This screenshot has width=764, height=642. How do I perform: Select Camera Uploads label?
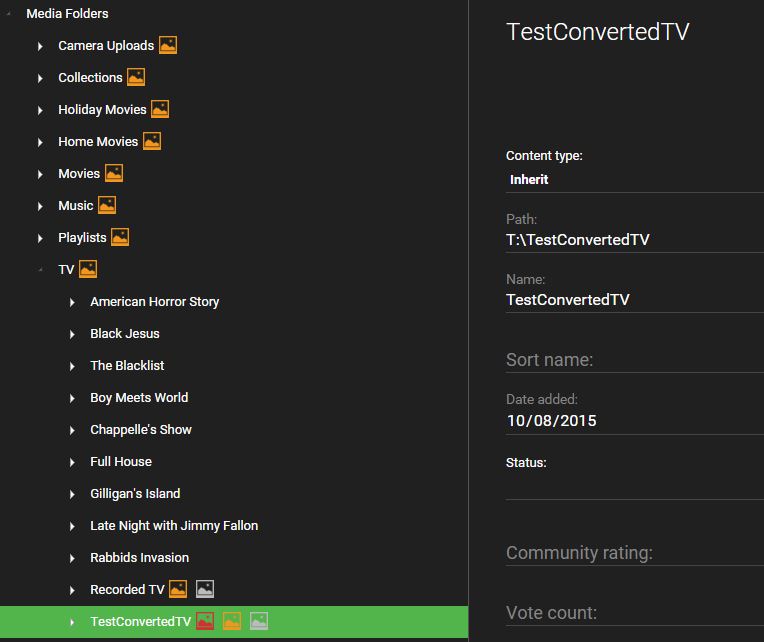pos(106,45)
